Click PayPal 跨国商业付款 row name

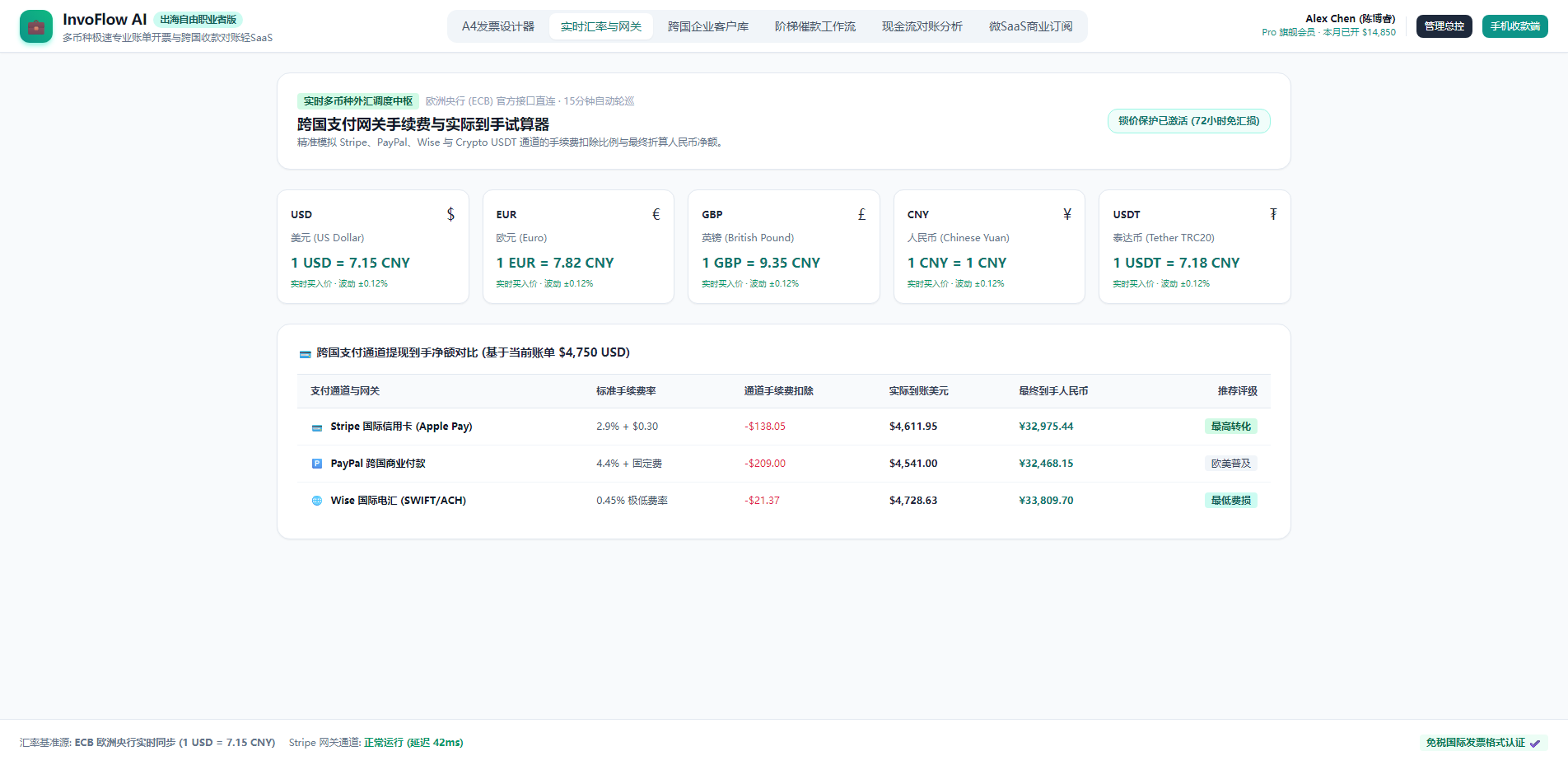tap(378, 464)
